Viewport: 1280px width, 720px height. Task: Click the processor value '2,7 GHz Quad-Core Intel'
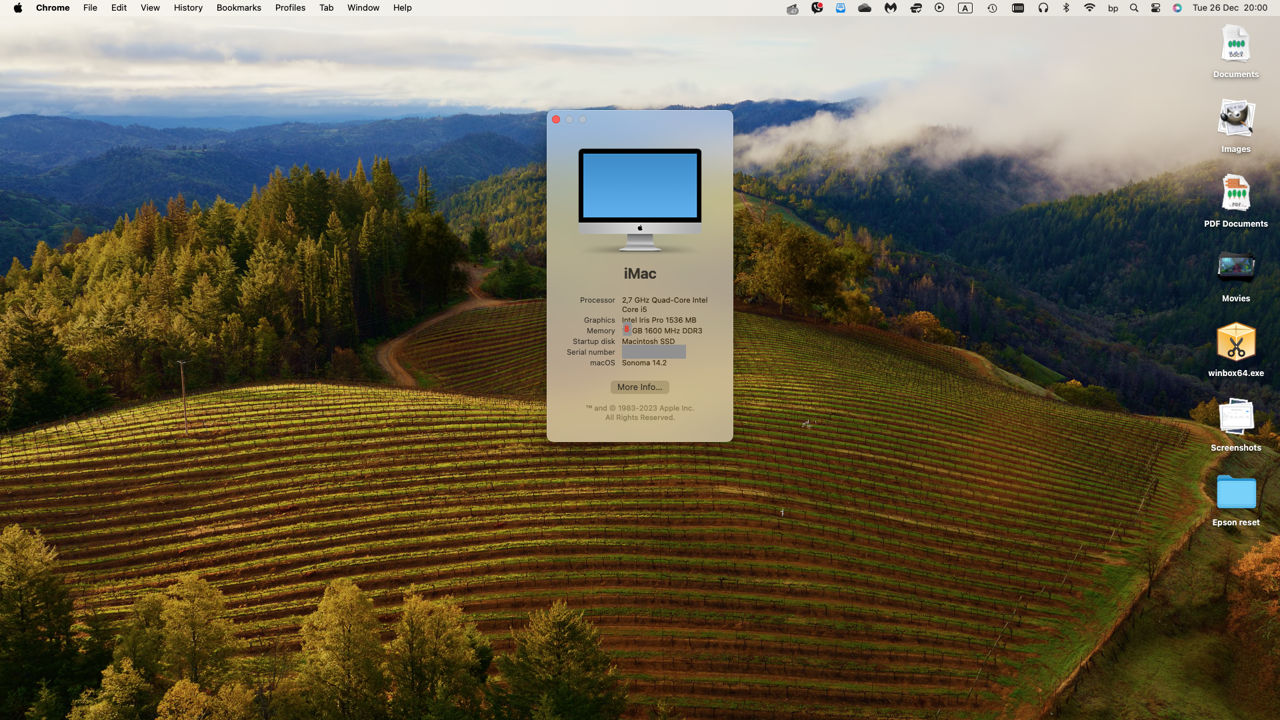(x=664, y=300)
